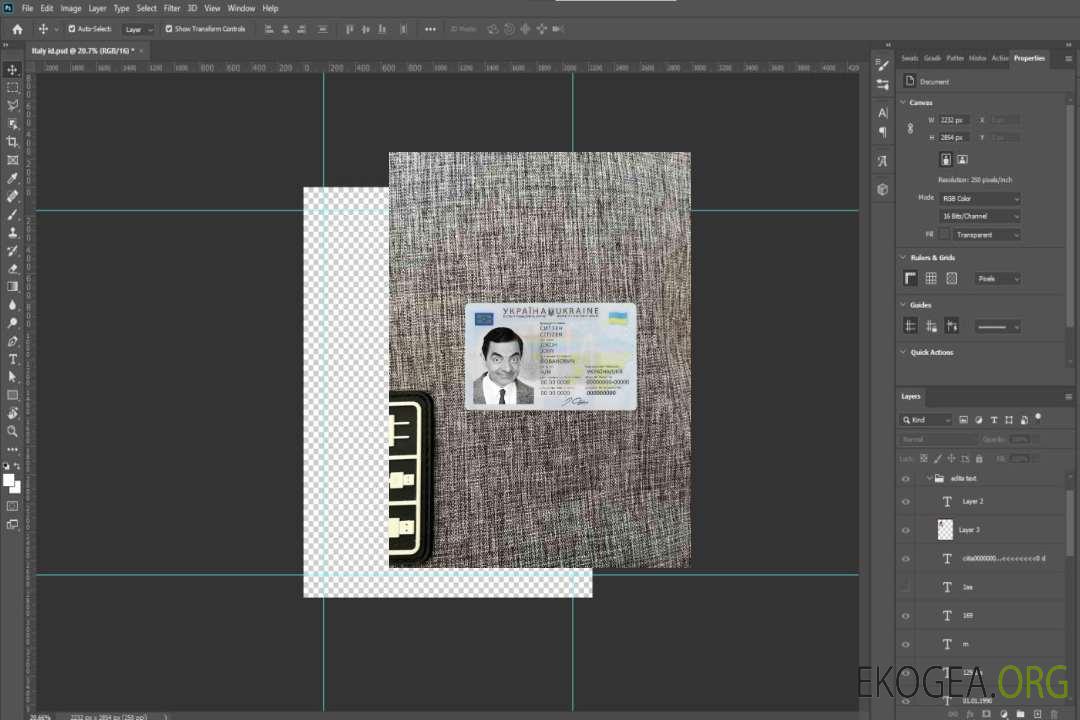Screen dimensions: 1080x720
Task: Select the Eyedropper tool
Action: [x=13, y=178]
